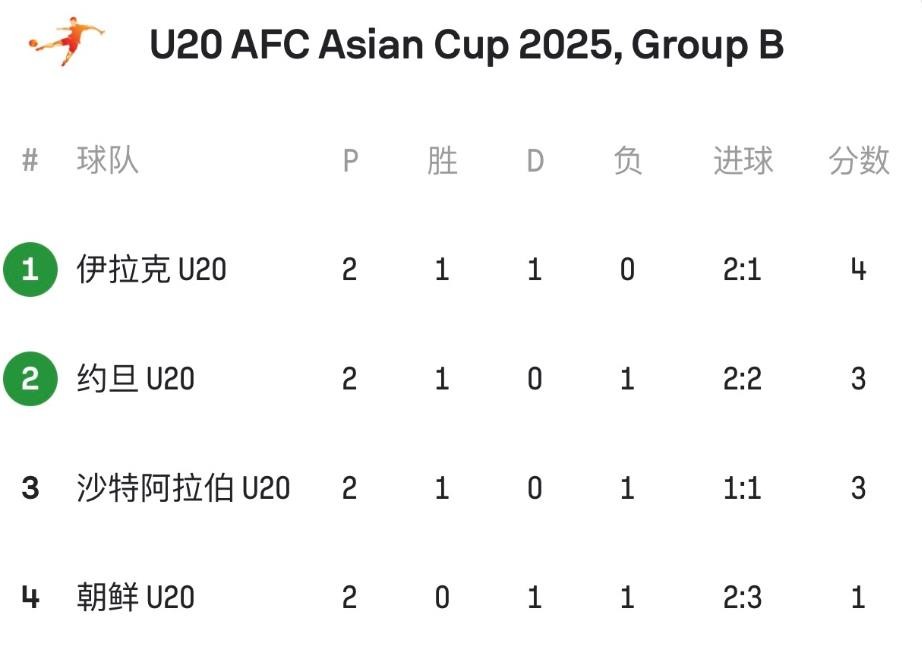Viewport: 922px width, 660px height.
Task: Click the D draws column header
Action: [535, 160]
